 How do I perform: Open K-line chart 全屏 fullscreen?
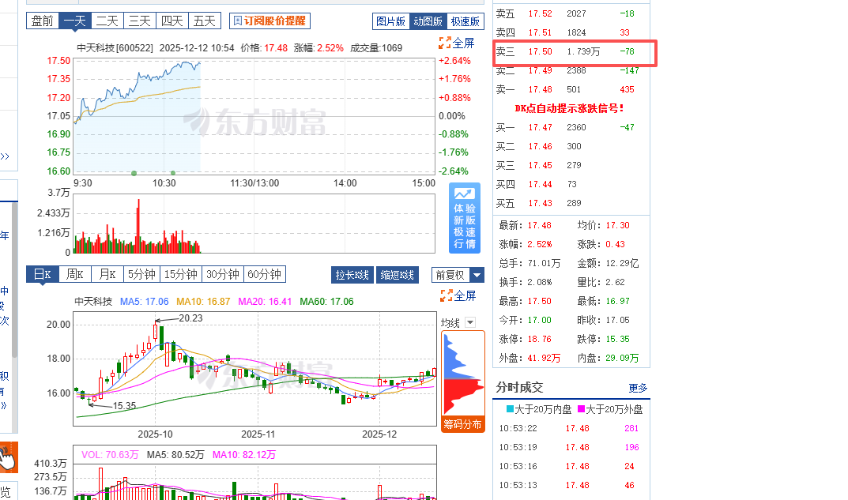[x=458, y=296]
